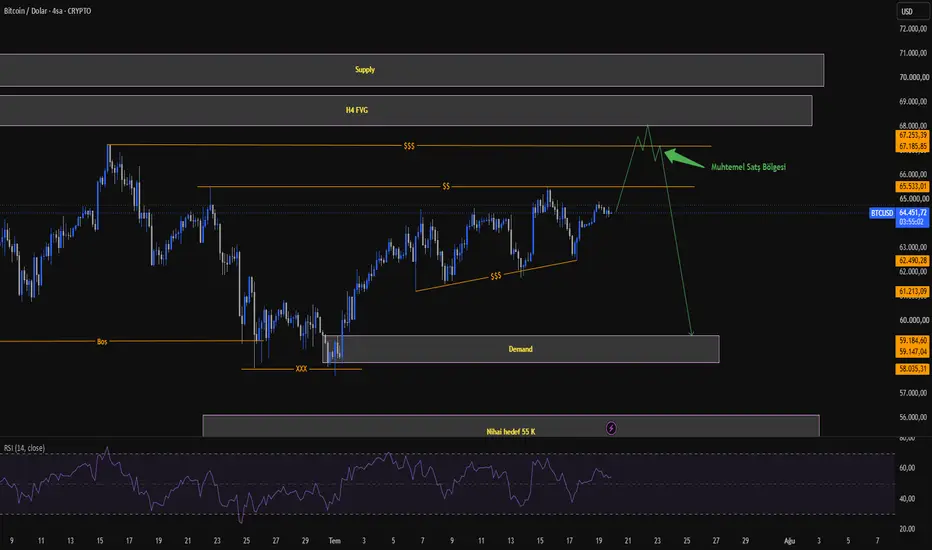Click the 58.035,31 price label
Viewport: 932px width, 550px height.
pos(912,369)
